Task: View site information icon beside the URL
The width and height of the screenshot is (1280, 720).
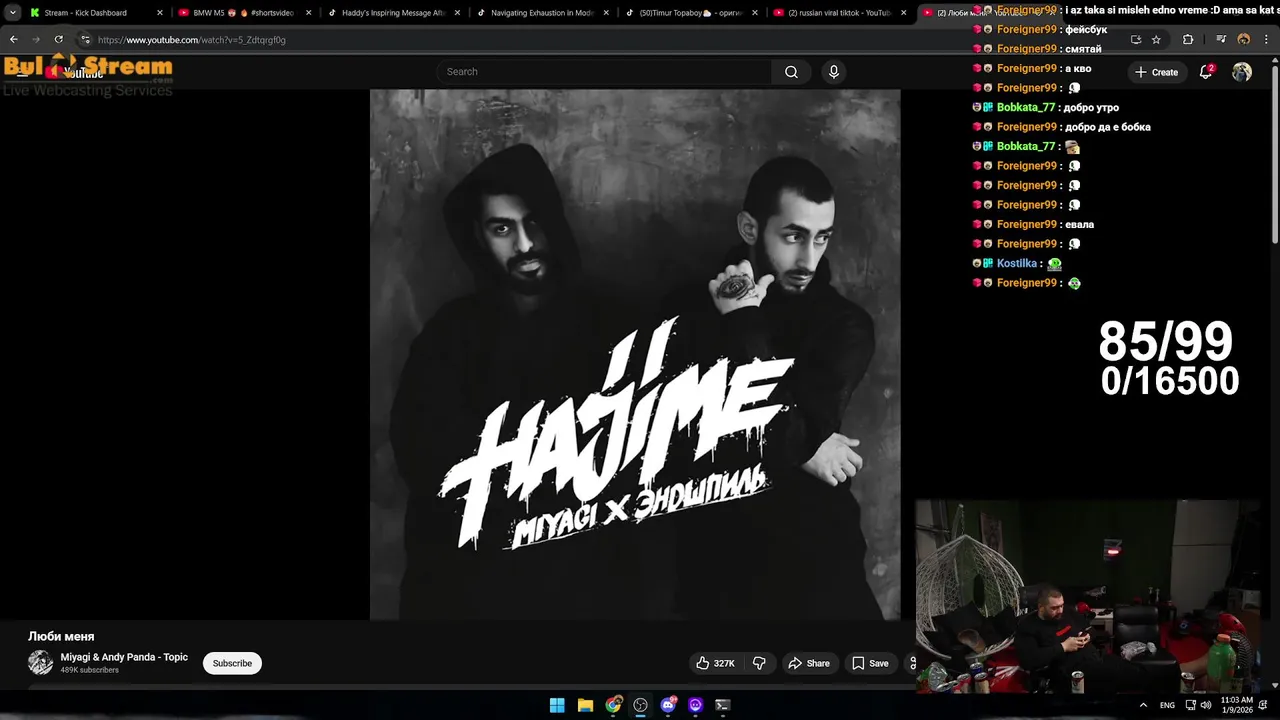Action: pos(86,40)
